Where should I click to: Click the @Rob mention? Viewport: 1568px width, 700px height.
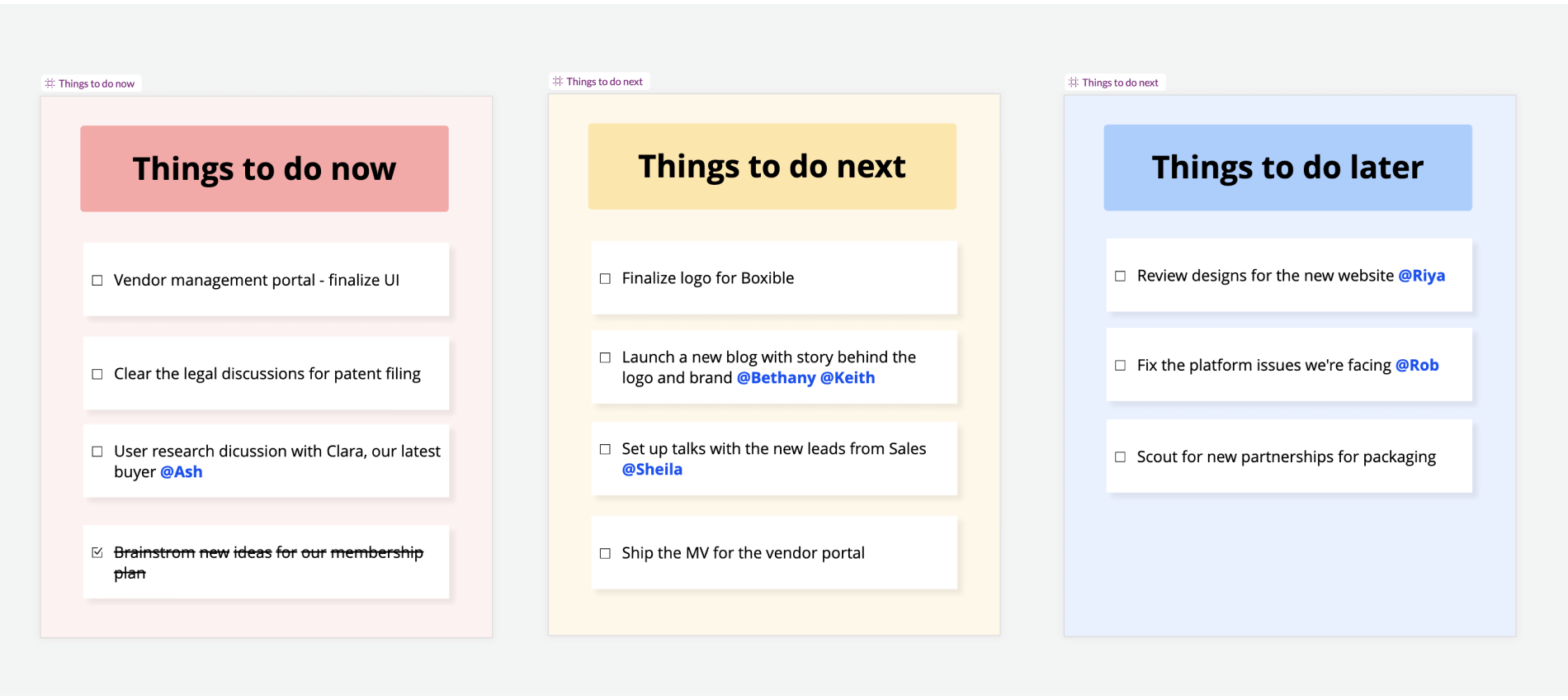1417,365
